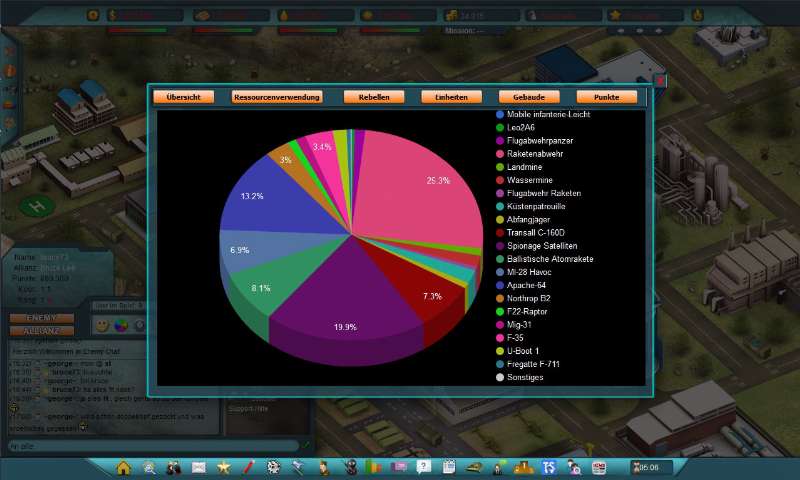Open the gold podium ranking icon

[x=523, y=467]
